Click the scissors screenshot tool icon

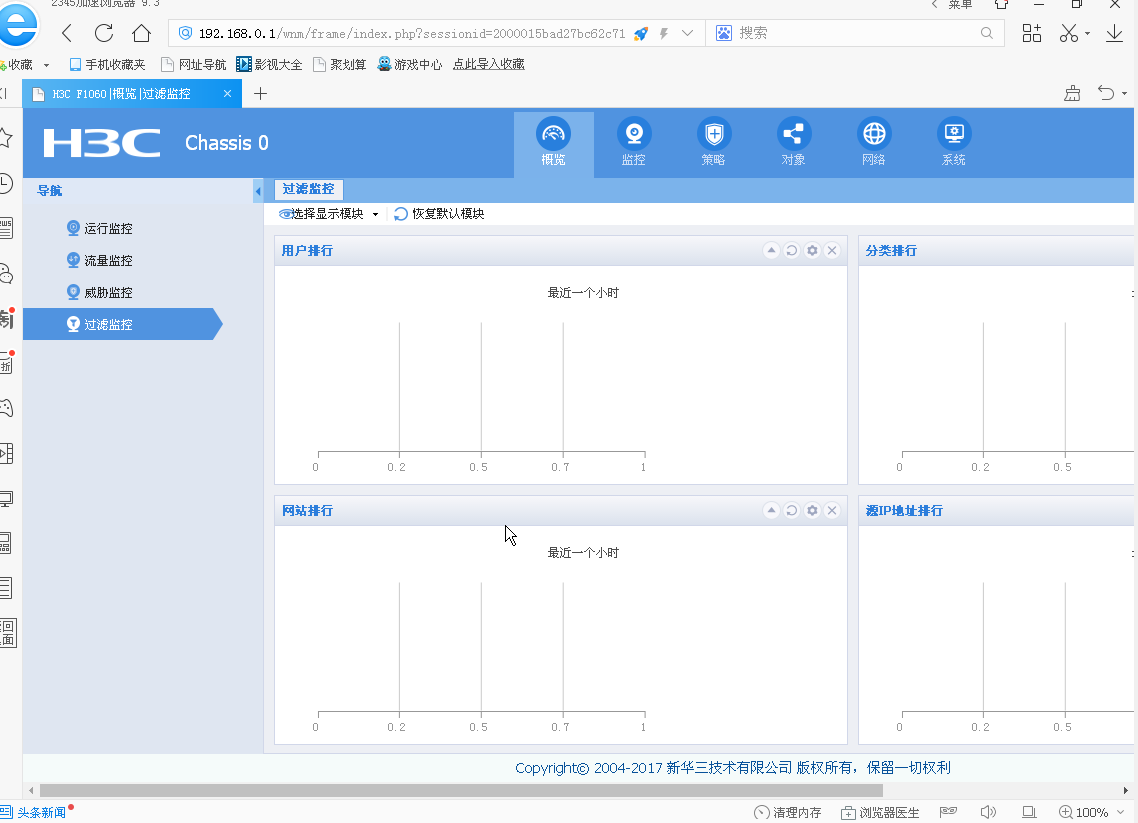(x=1068, y=33)
